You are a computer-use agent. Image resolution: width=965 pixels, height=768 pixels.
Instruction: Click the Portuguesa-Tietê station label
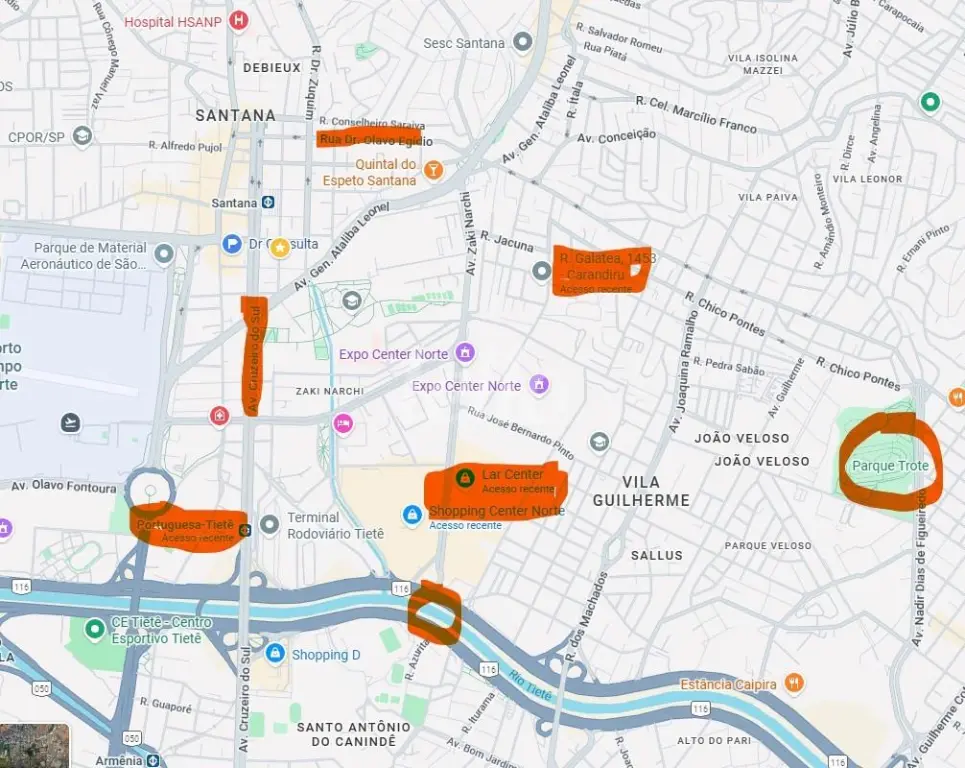click(x=185, y=525)
